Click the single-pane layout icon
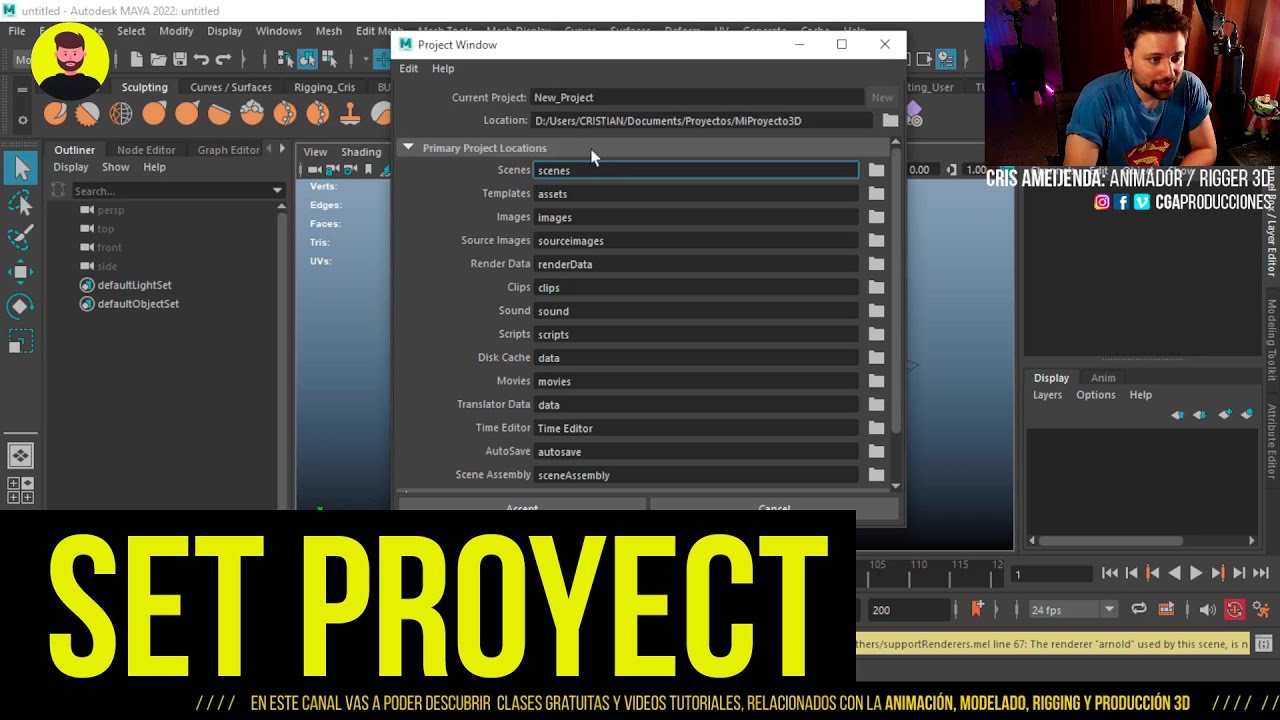The width and height of the screenshot is (1280, 720). click(x=20, y=456)
